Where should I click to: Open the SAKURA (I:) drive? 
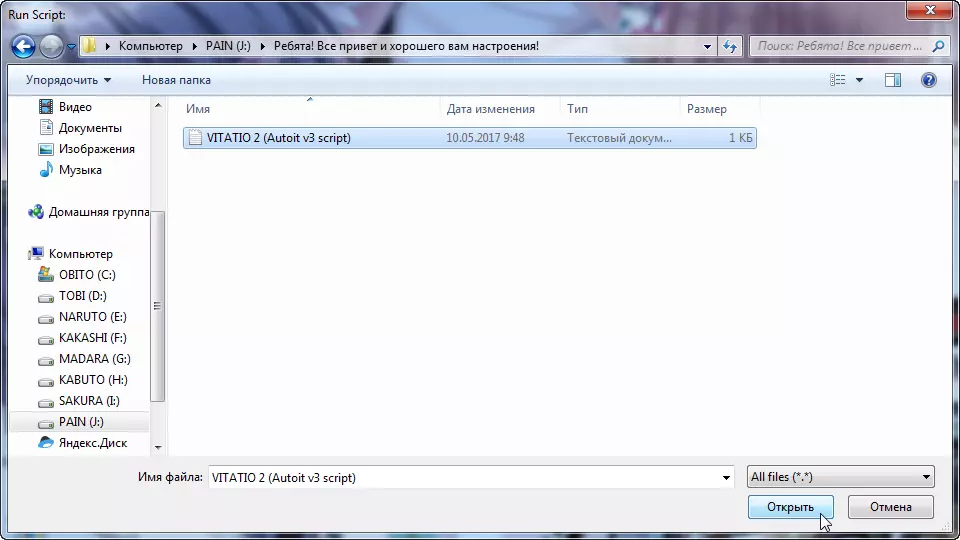tap(89, 401)
